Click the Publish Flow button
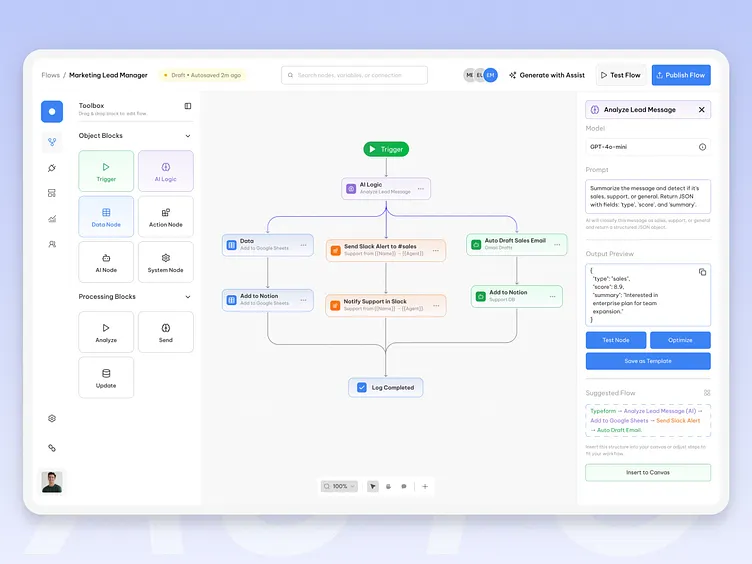The width and height of the screenshot is (752, 564). 681,75
